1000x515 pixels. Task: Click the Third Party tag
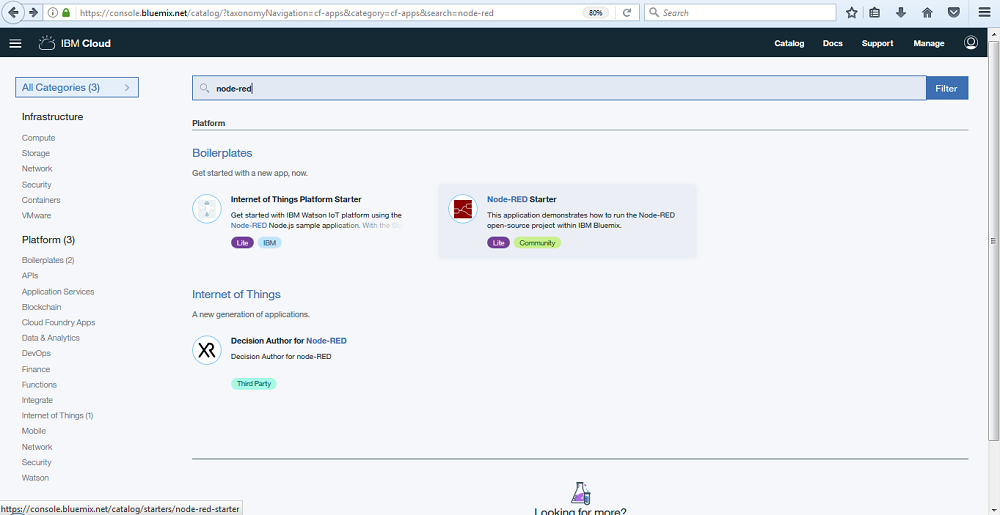tap(253, 384)
